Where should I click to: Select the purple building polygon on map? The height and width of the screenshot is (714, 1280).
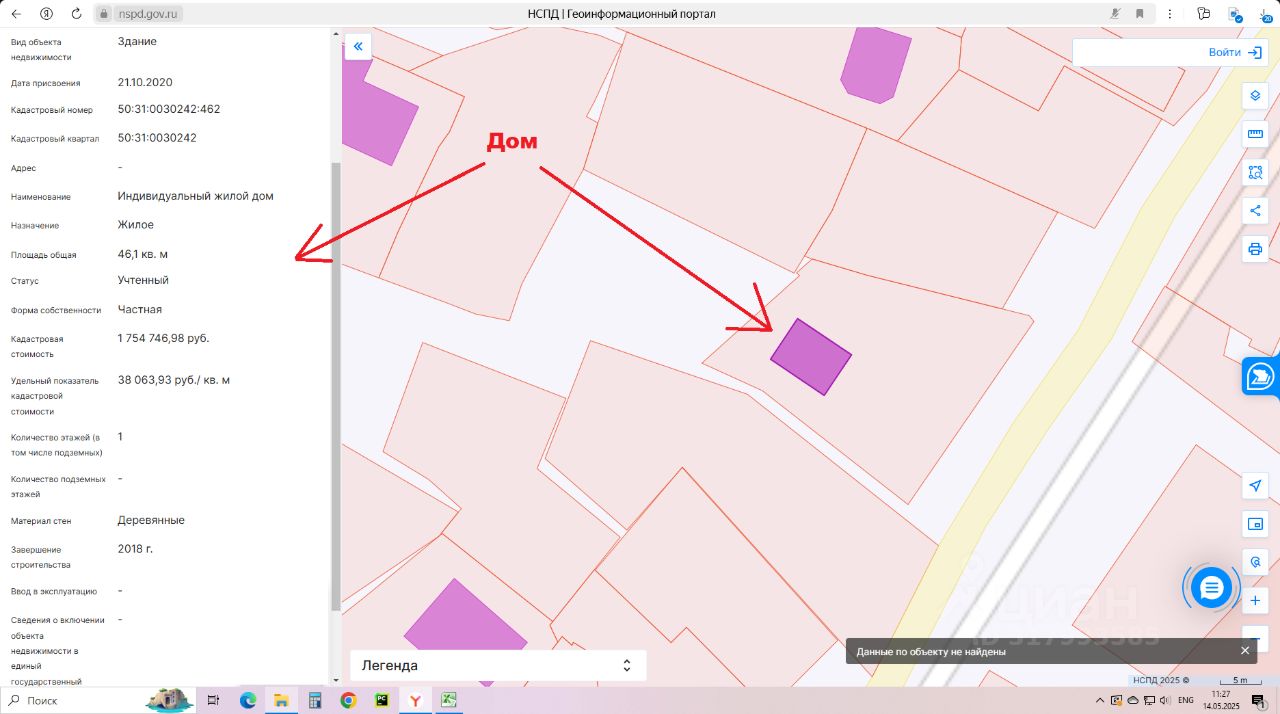pyautogui.click(x=810, y=357)
